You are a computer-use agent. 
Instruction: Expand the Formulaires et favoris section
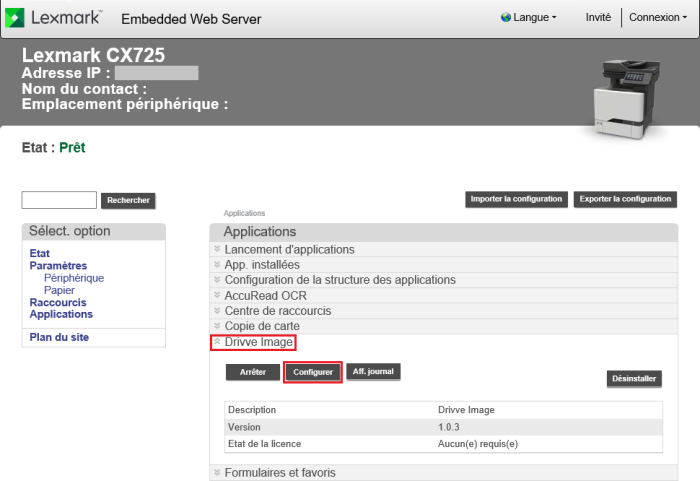(280, 472)
